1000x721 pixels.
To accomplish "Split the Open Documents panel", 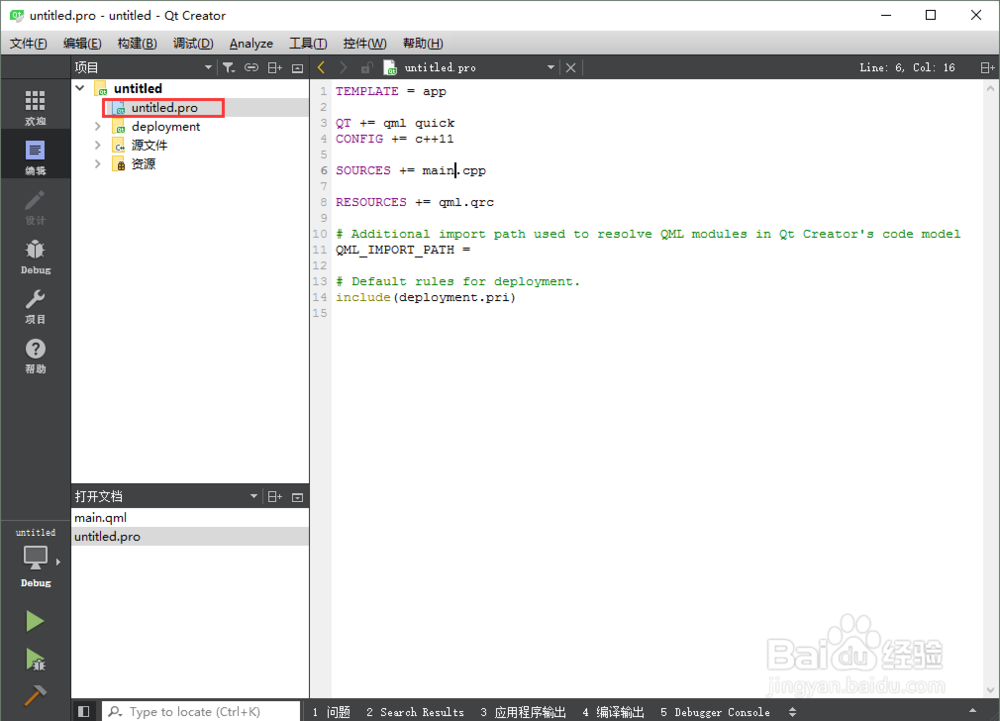I will click(x=275, y=497).
